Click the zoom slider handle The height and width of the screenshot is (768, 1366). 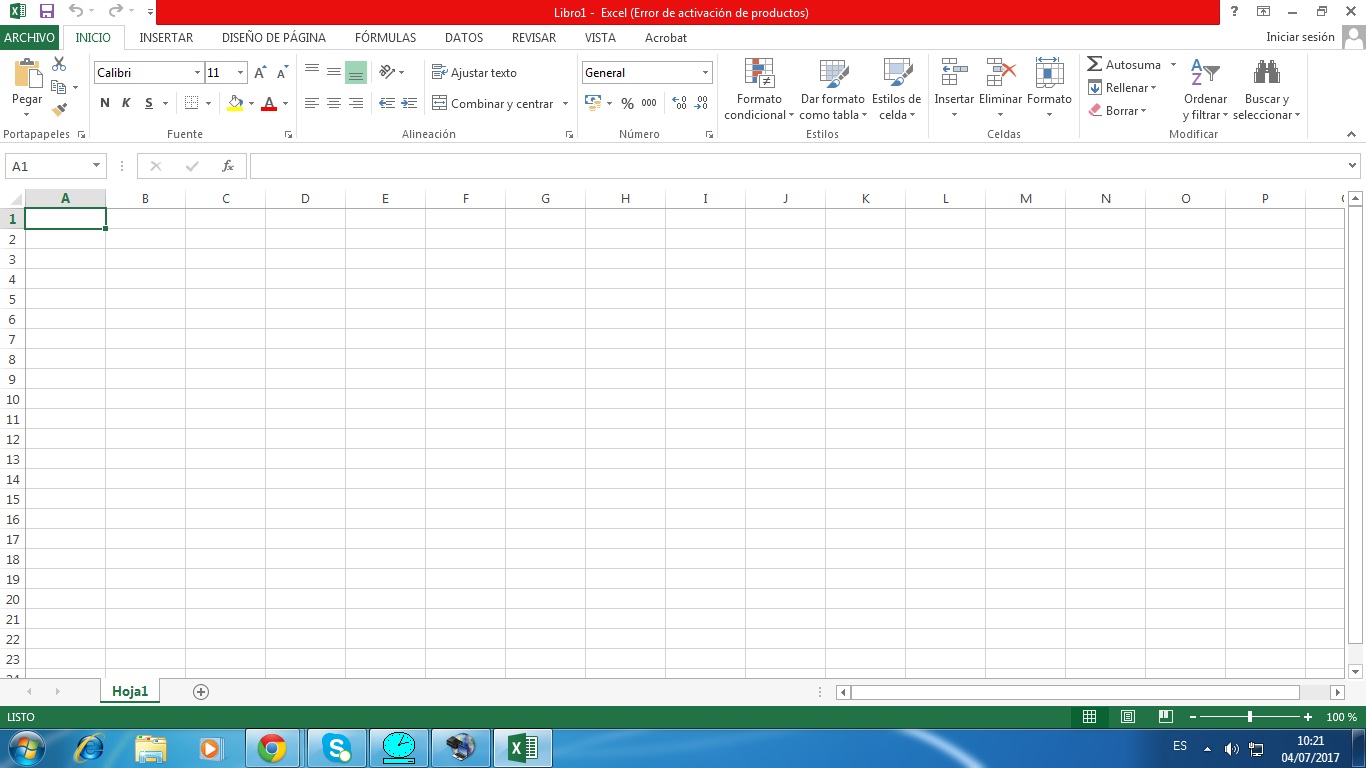1250,717
